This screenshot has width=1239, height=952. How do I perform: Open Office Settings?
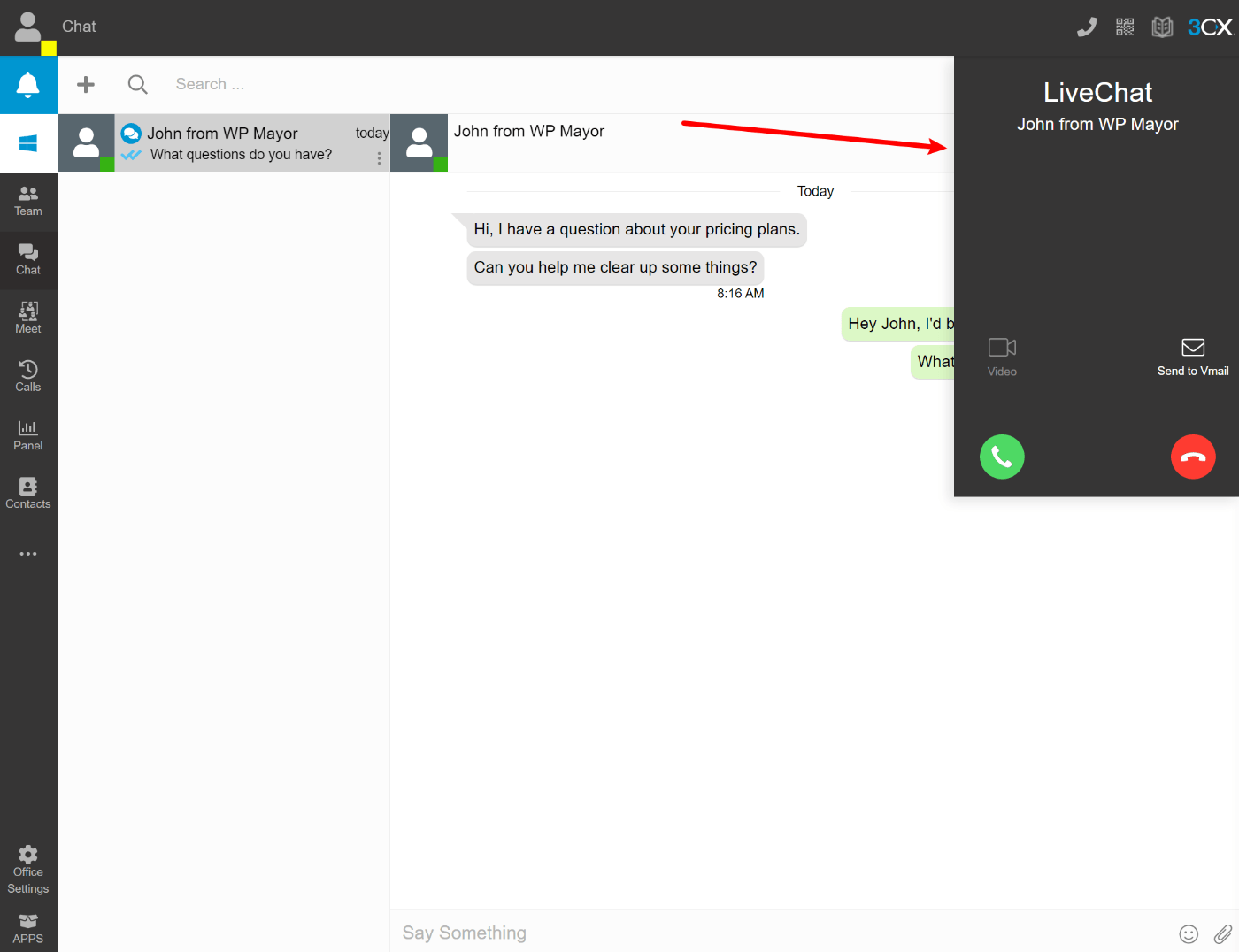28,871
